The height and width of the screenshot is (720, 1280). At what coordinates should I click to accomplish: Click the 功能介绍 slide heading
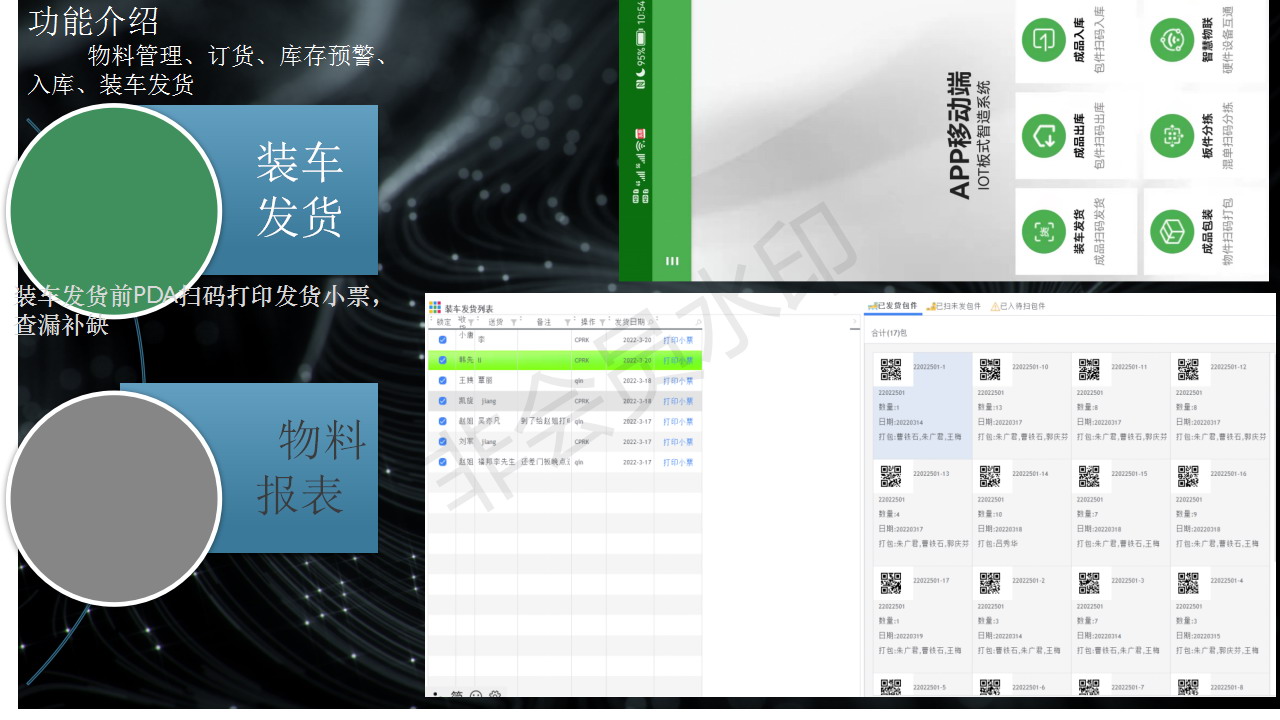tap(93, 21)
